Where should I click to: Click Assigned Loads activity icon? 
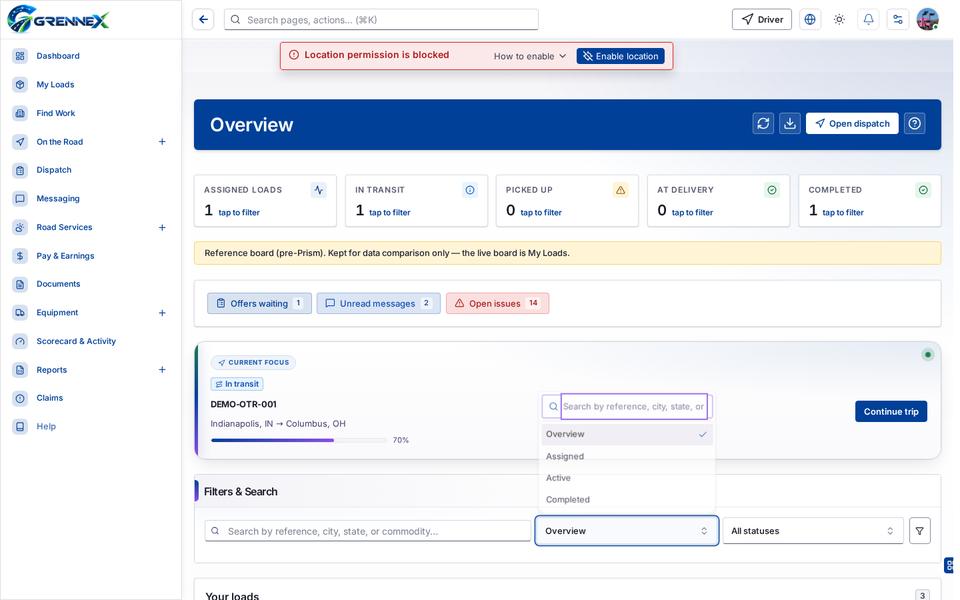coord(319,190)
